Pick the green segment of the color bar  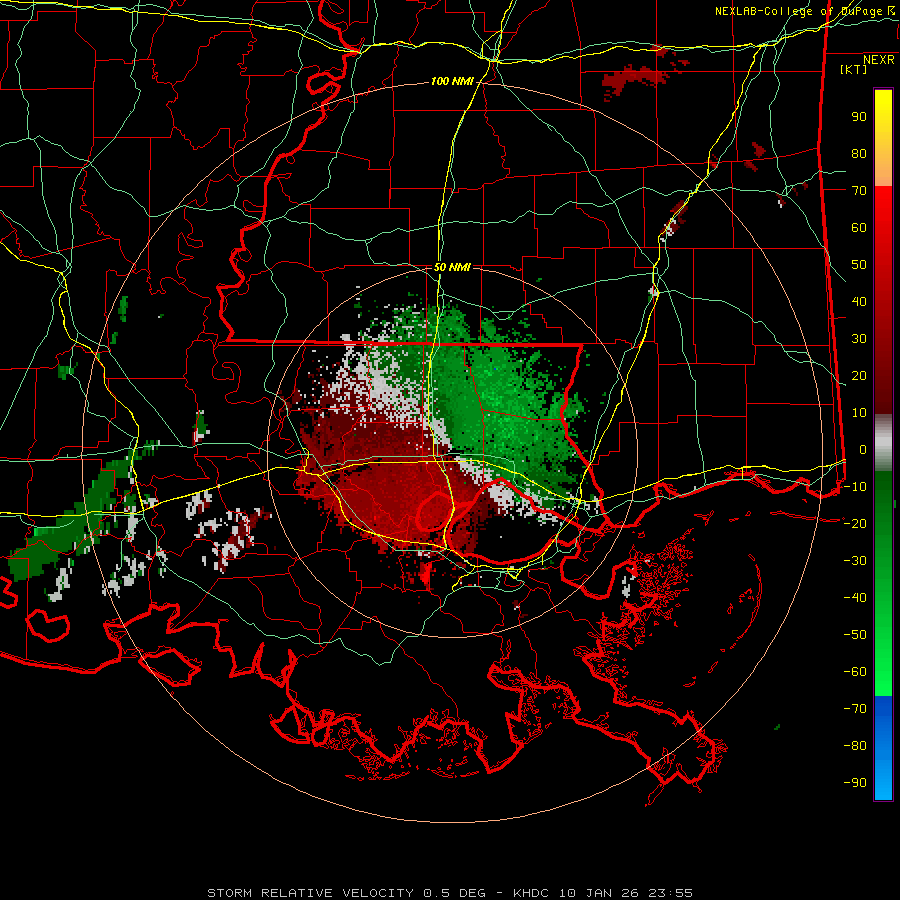(x=883, y=584)
